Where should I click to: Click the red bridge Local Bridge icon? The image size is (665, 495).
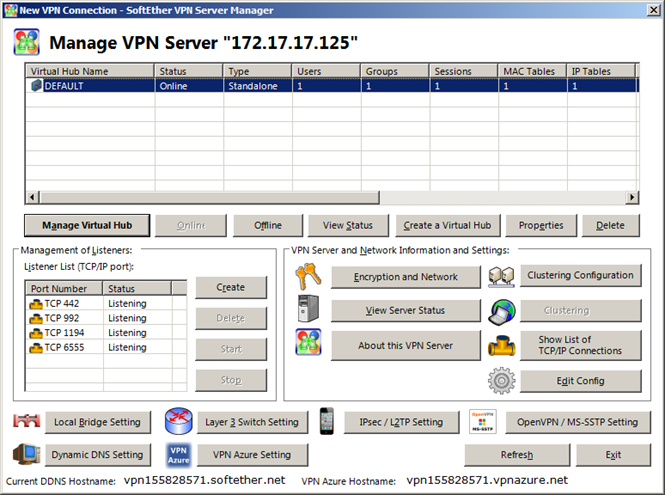point(26,420)
